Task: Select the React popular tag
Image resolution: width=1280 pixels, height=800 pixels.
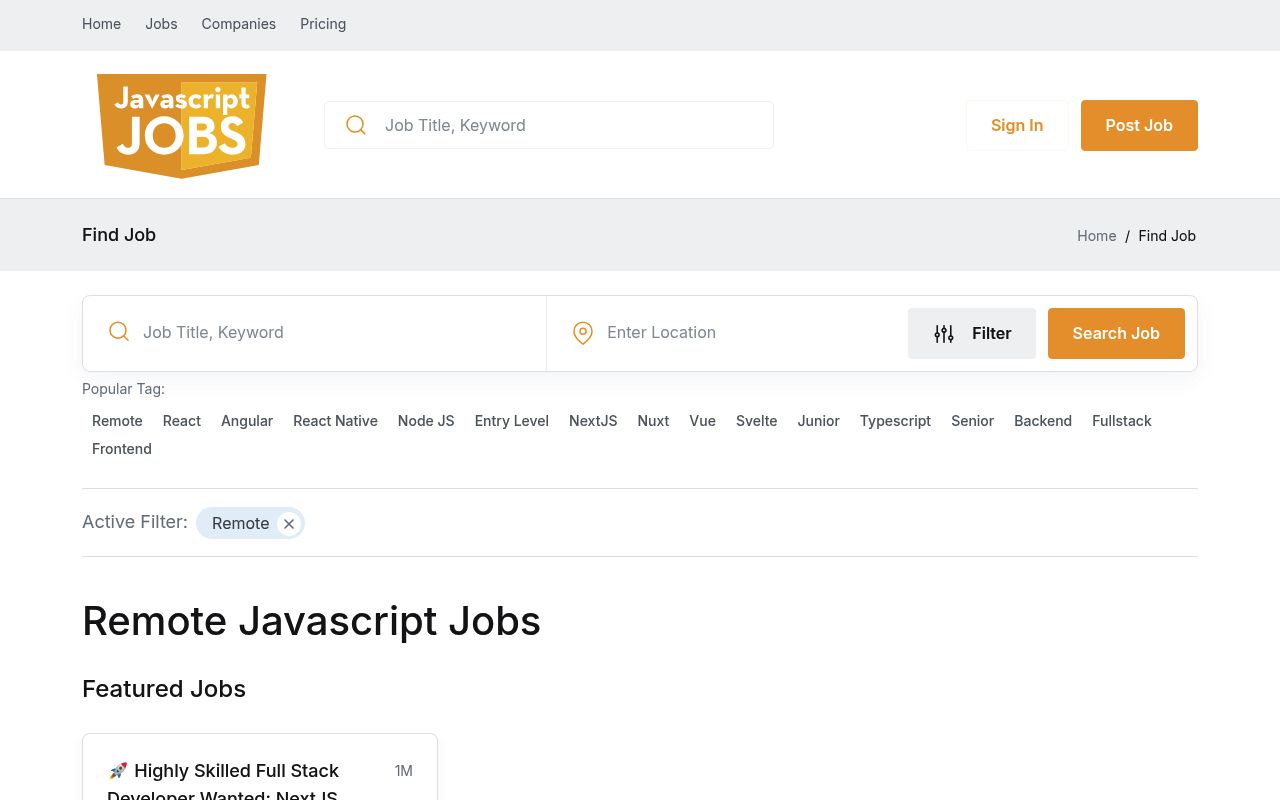Action: (182, 421)
